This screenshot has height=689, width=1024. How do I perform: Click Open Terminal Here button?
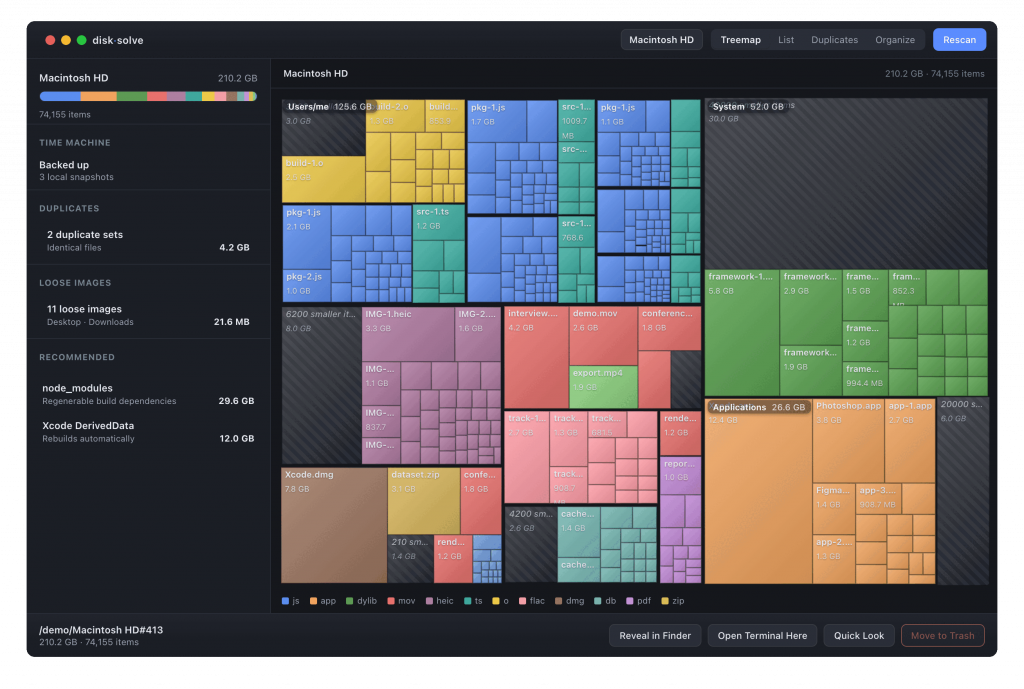762,635
